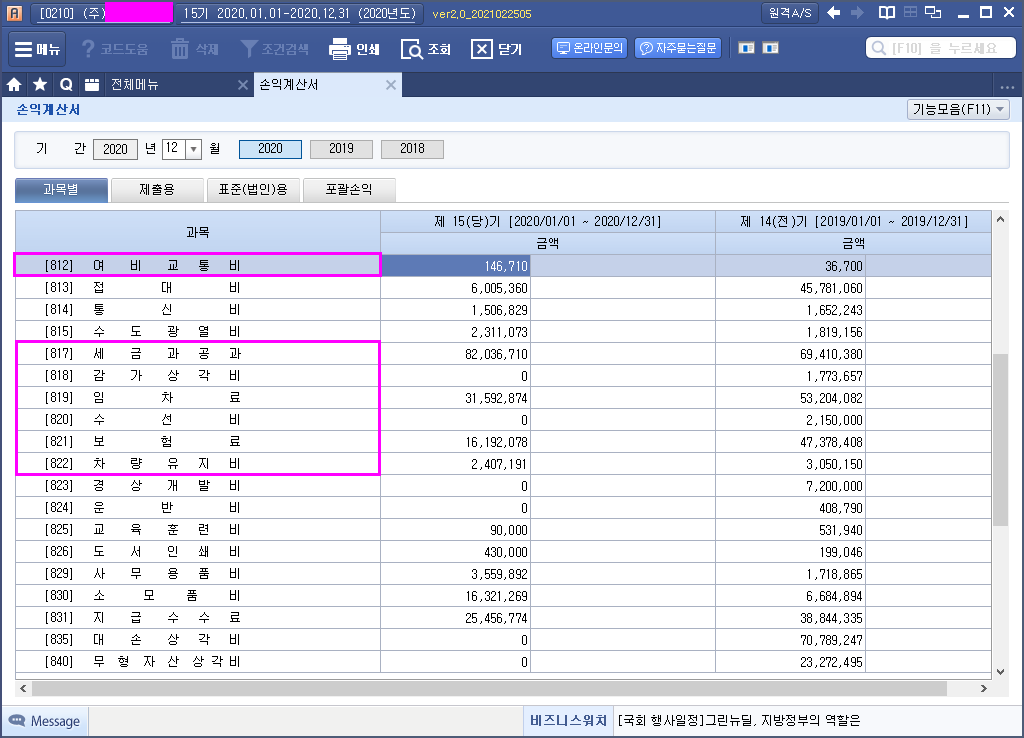Open the tab overflow ellipsis menu
Viewport: 1024px width, 738px height.
(1007, 86)
